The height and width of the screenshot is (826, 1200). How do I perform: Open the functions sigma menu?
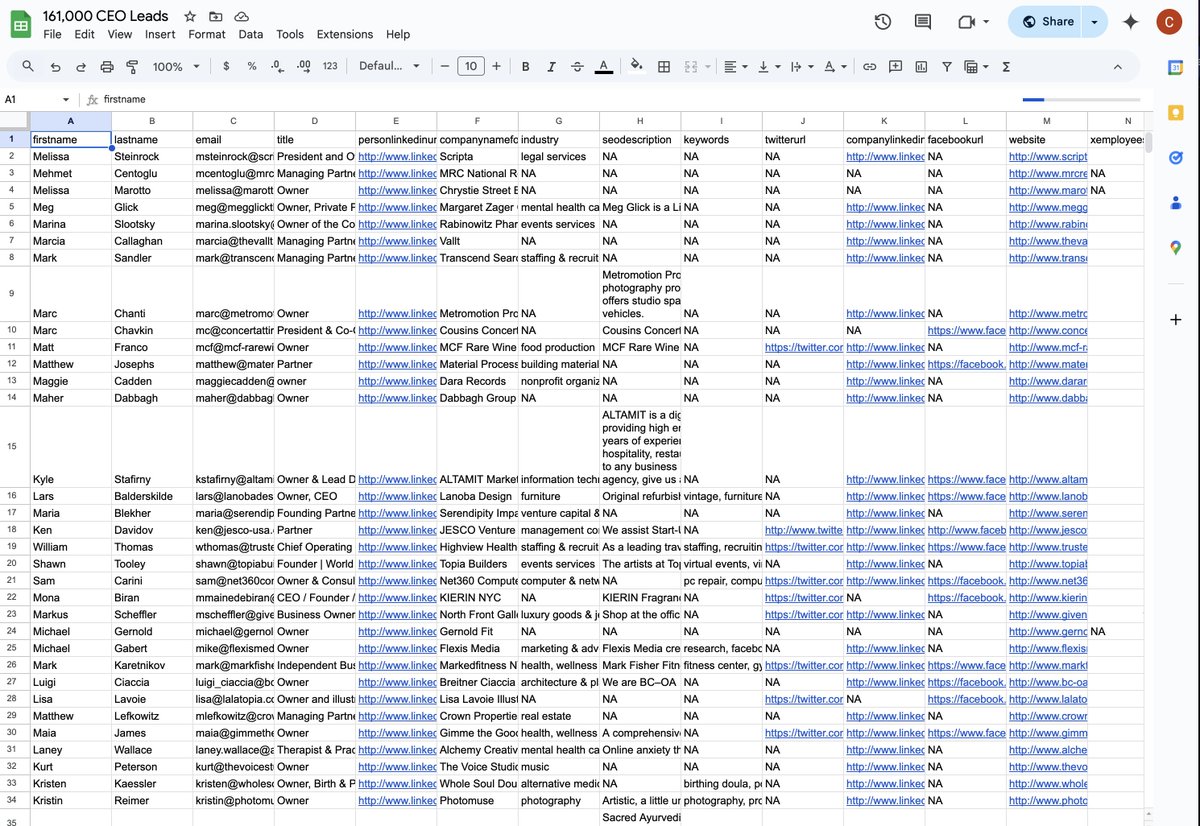click(x=1006, y=66)
